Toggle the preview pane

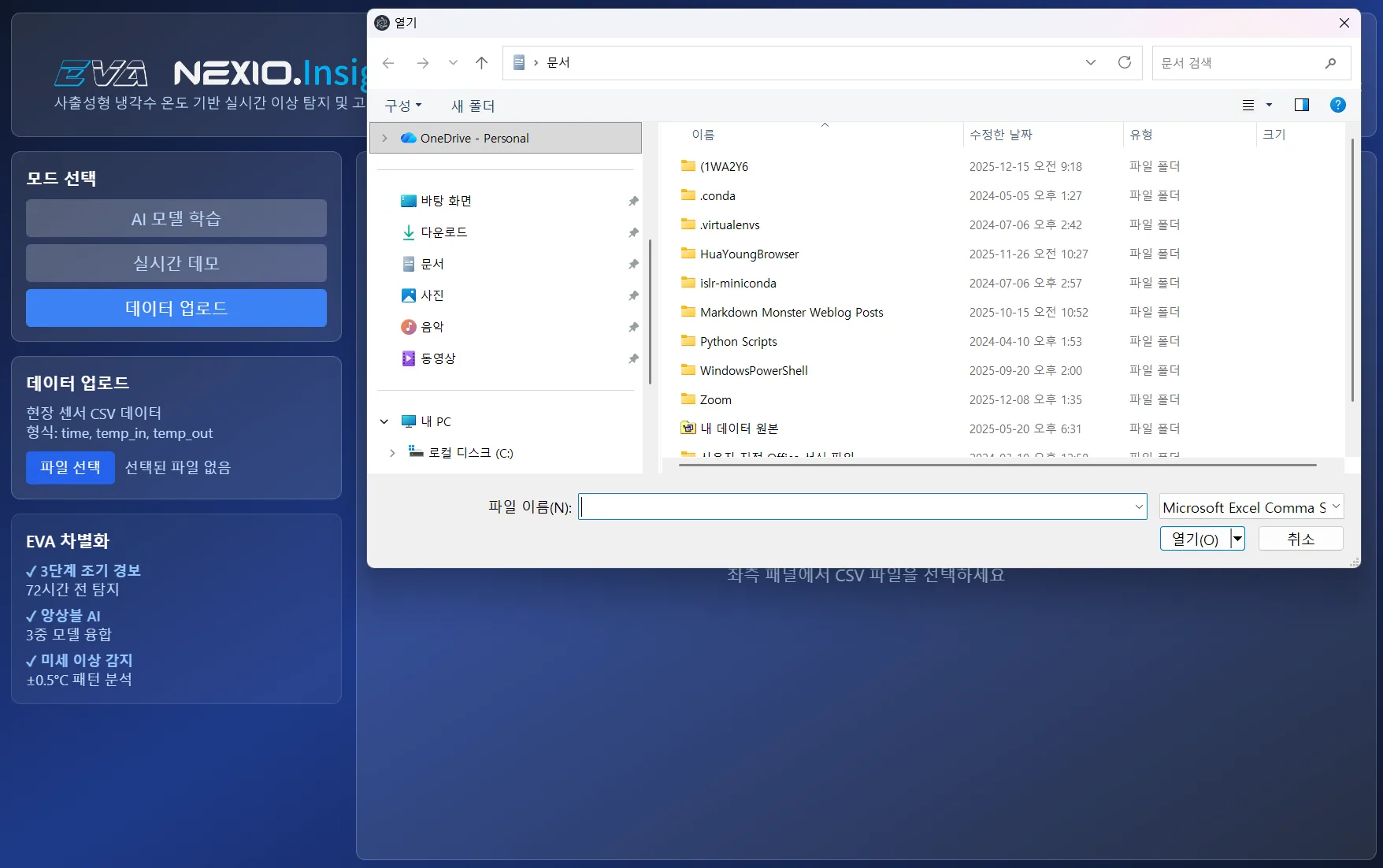pos(1302,105)
